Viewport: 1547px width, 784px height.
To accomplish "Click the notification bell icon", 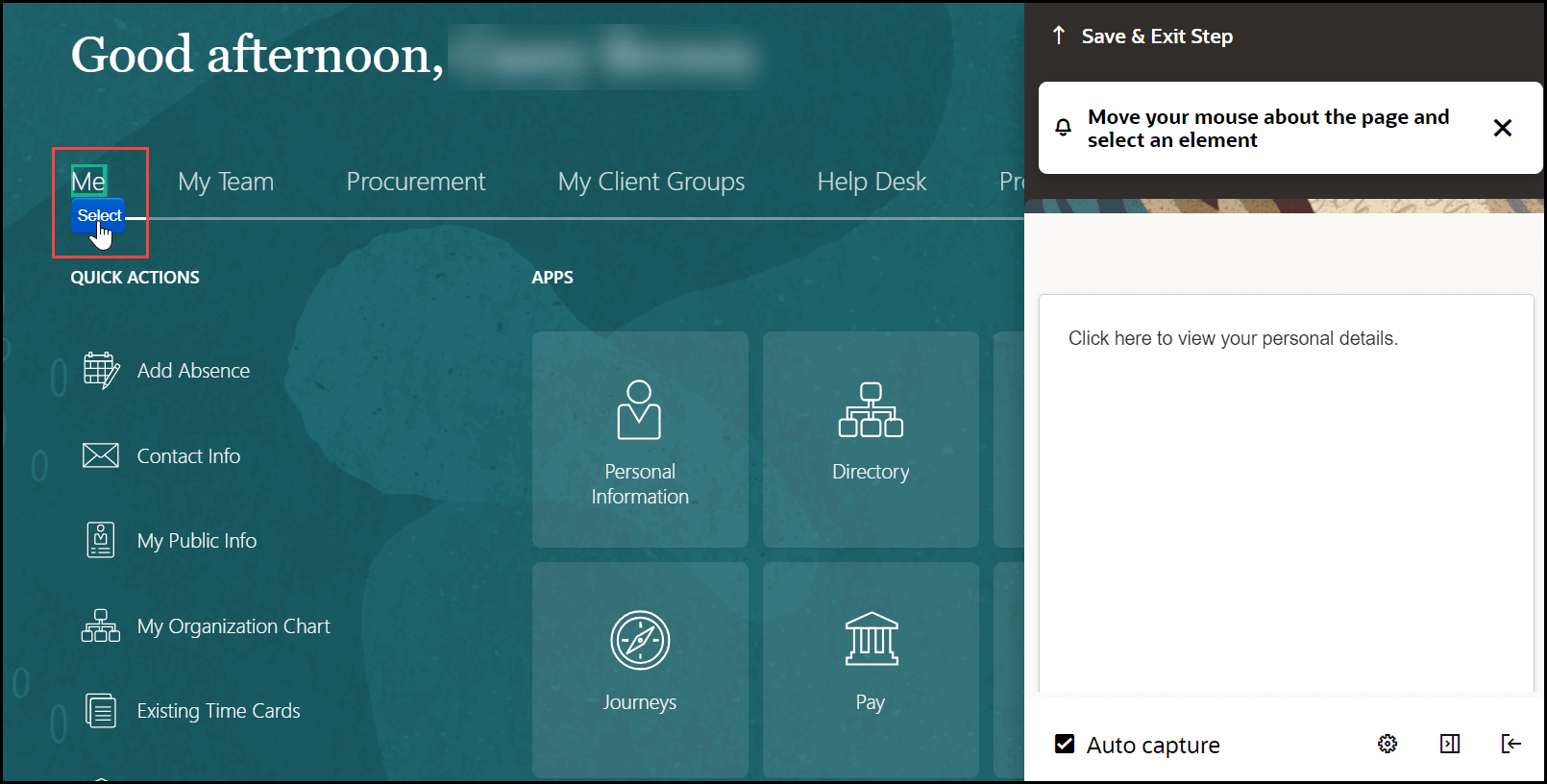I will [x=1064, y=128].
